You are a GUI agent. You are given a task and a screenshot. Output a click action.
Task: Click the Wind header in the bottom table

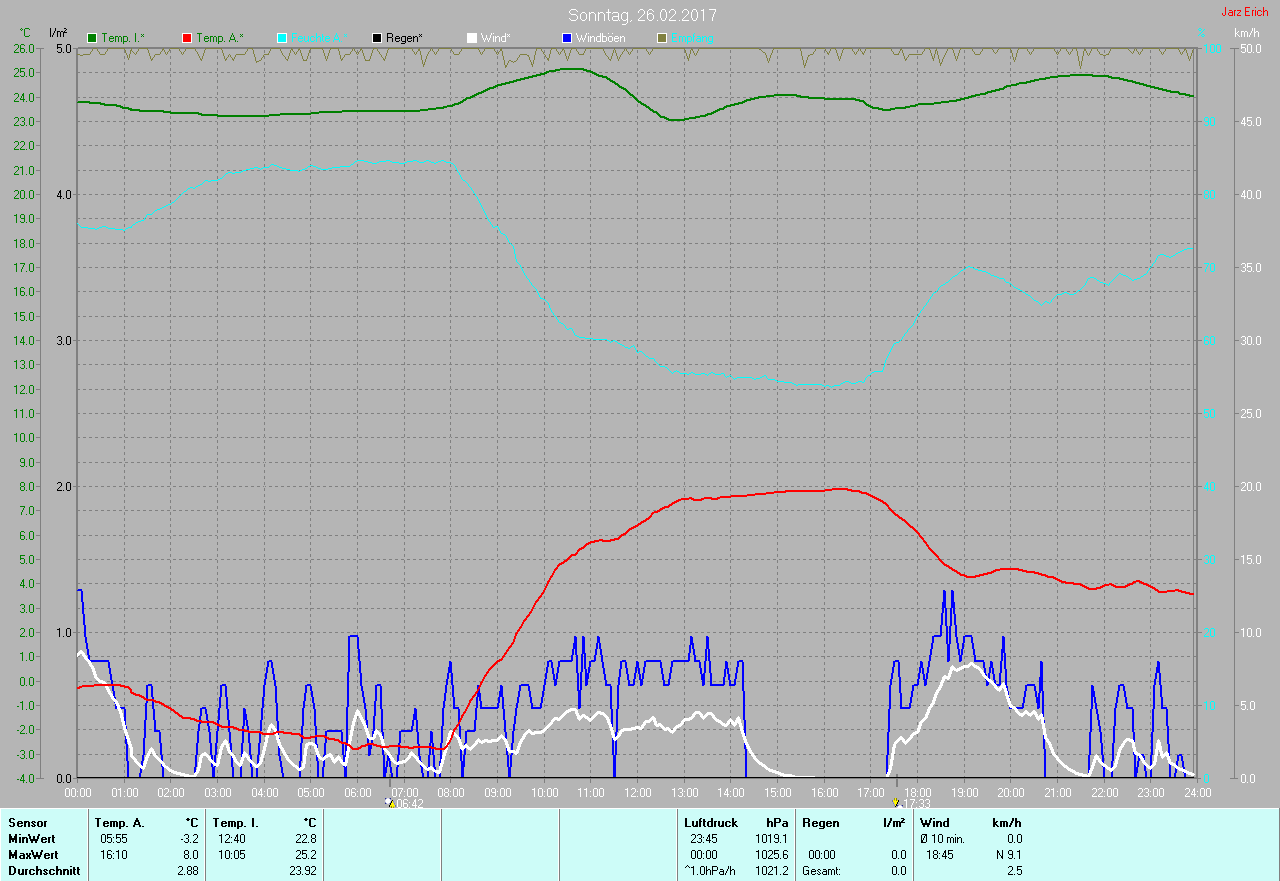[934, 822]
